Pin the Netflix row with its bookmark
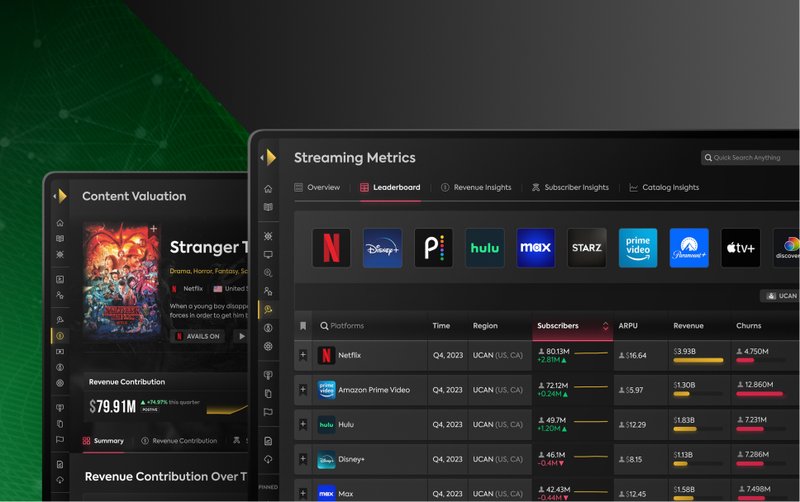Viewport: 800px width, 502px height. coord(303,355)
